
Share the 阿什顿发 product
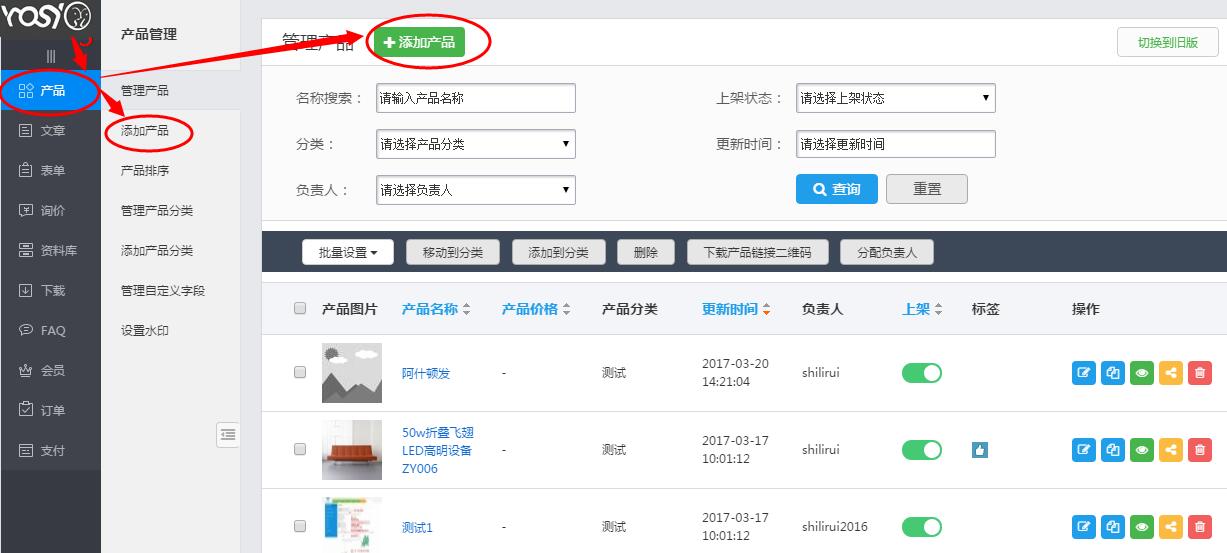[1171, 373]
